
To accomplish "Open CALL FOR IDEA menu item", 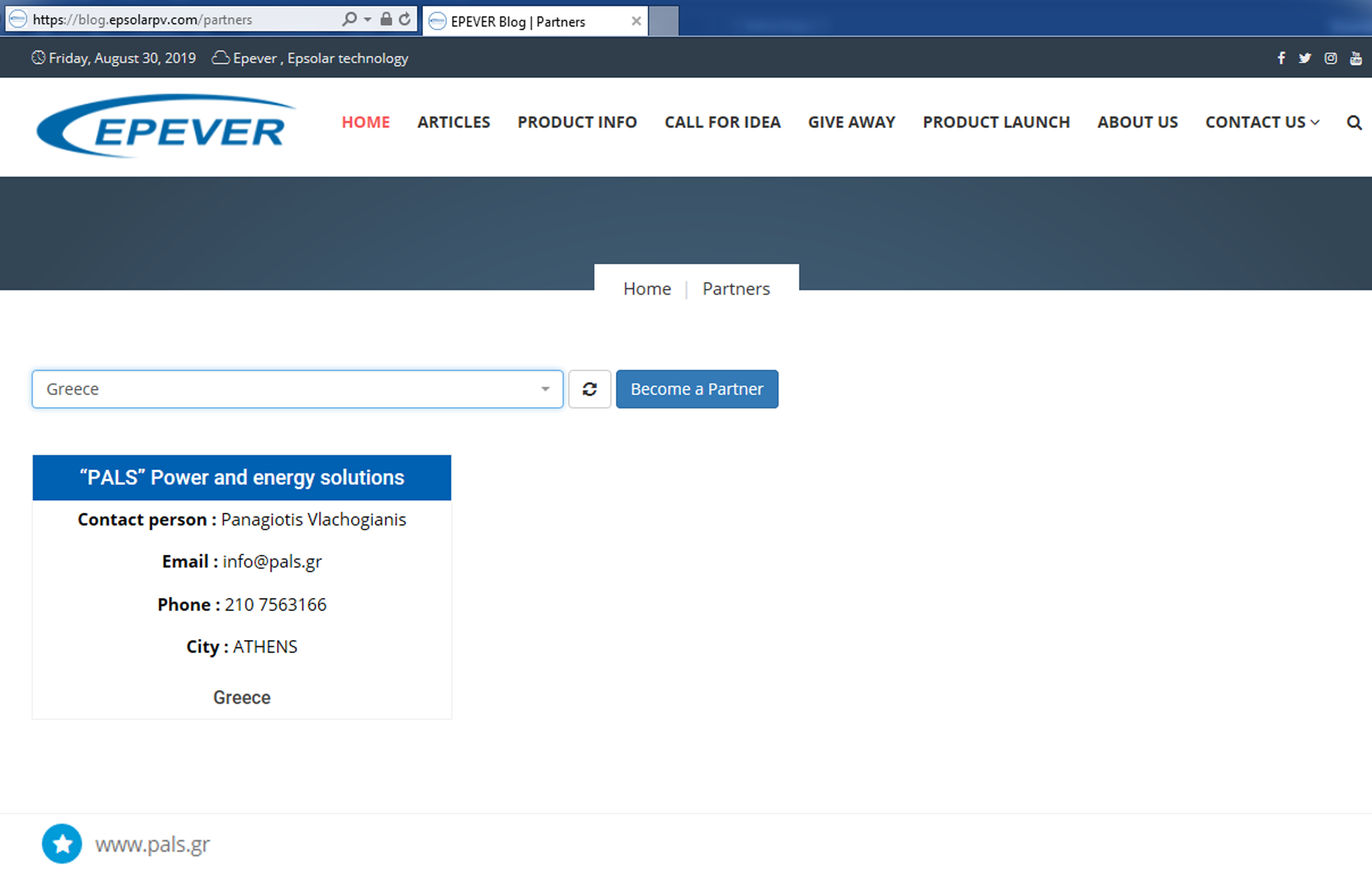I will pyautogui.click(x=723, y=122).
